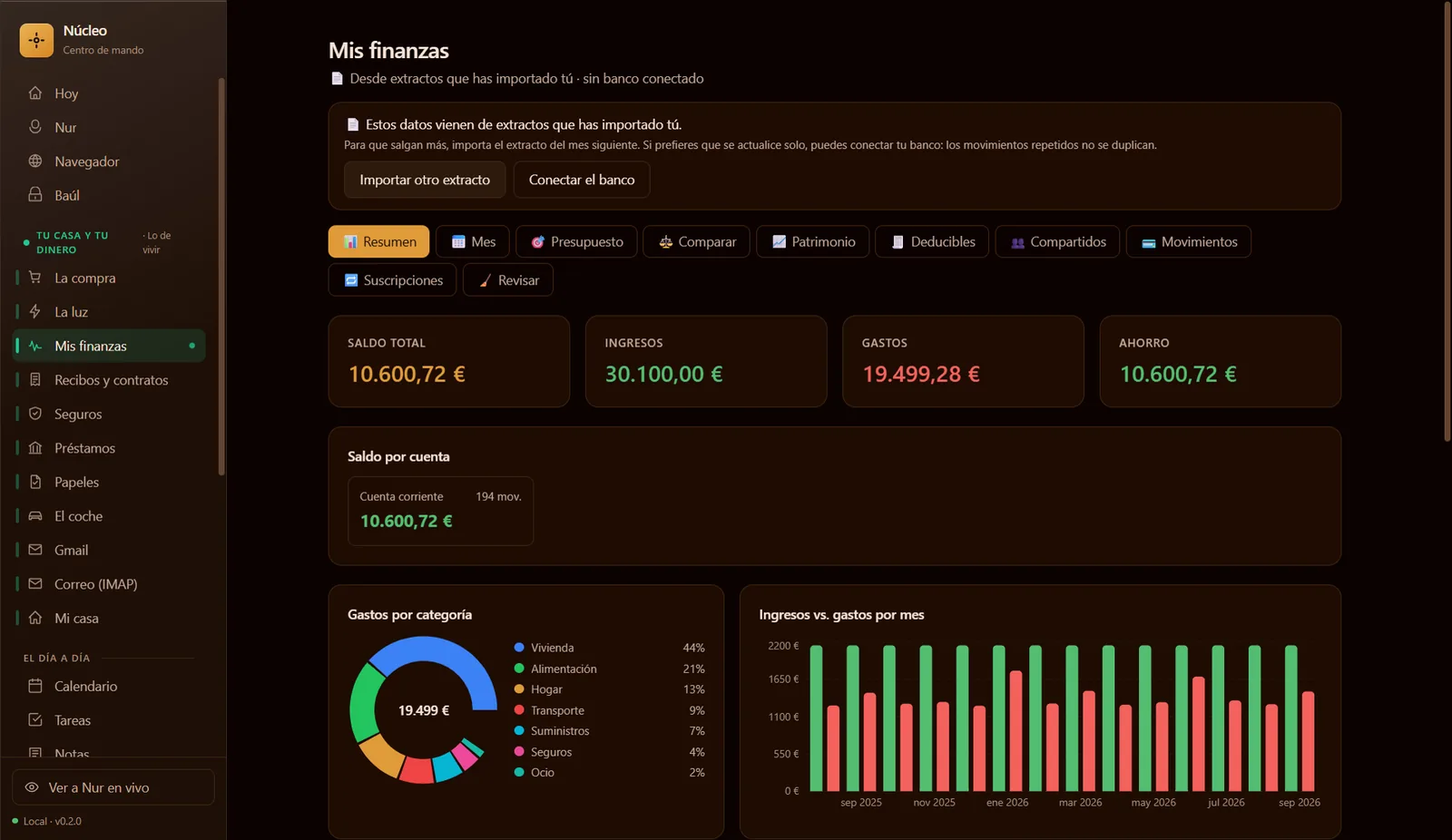Click the Hogar 13% legend row
The image size is (1452, 840).
coord(609,689)
